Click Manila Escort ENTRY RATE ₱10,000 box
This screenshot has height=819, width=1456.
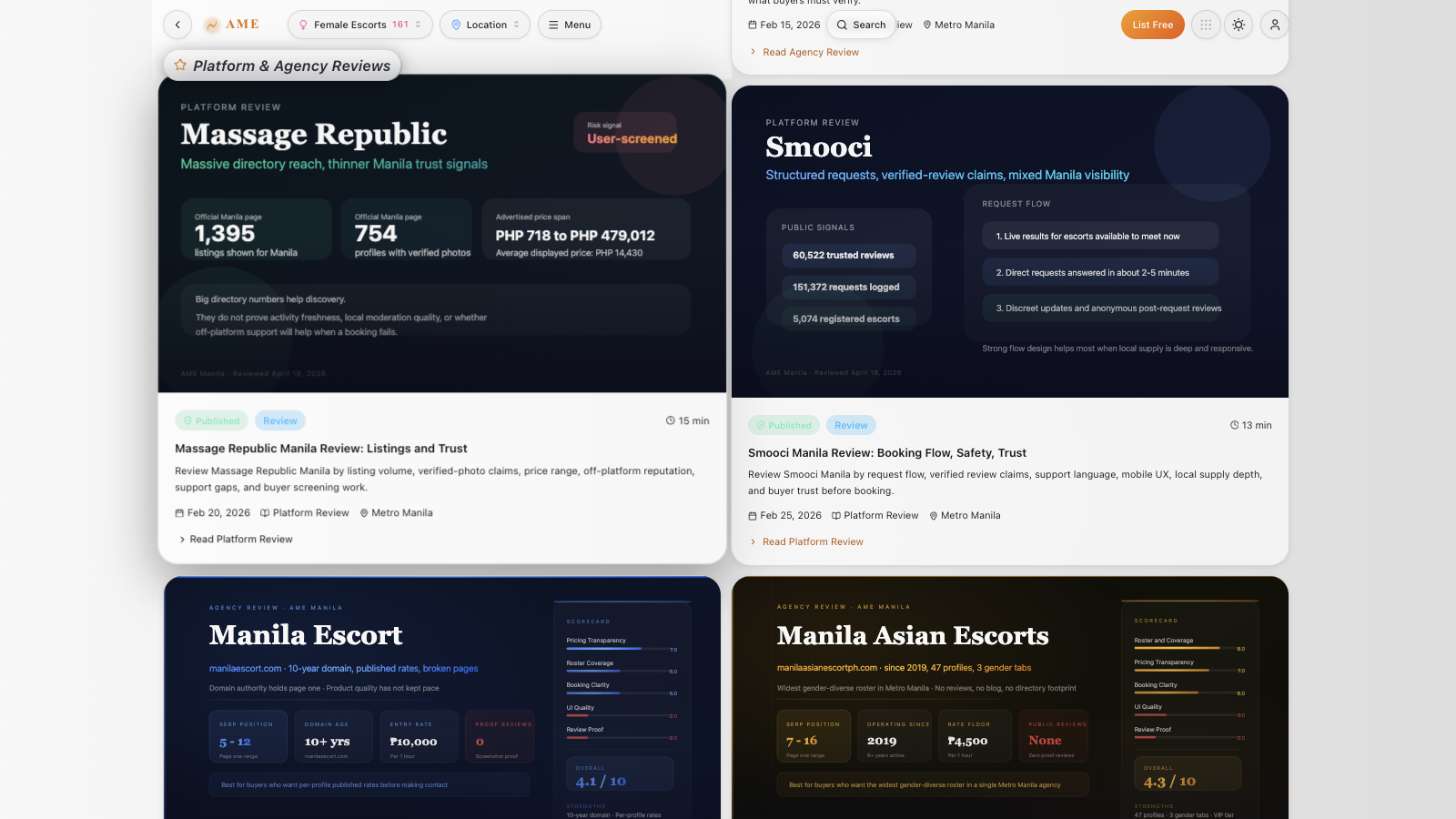click(x=419, y=737)
